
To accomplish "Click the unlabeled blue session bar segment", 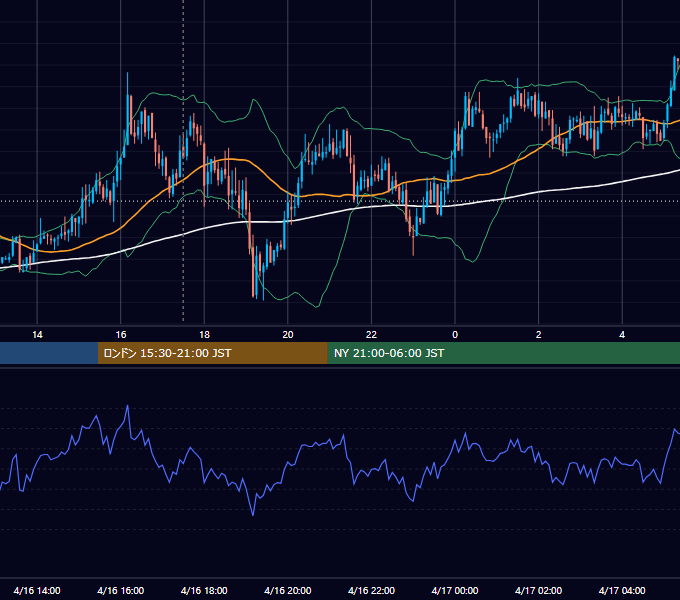I will [x=49, y=353].
